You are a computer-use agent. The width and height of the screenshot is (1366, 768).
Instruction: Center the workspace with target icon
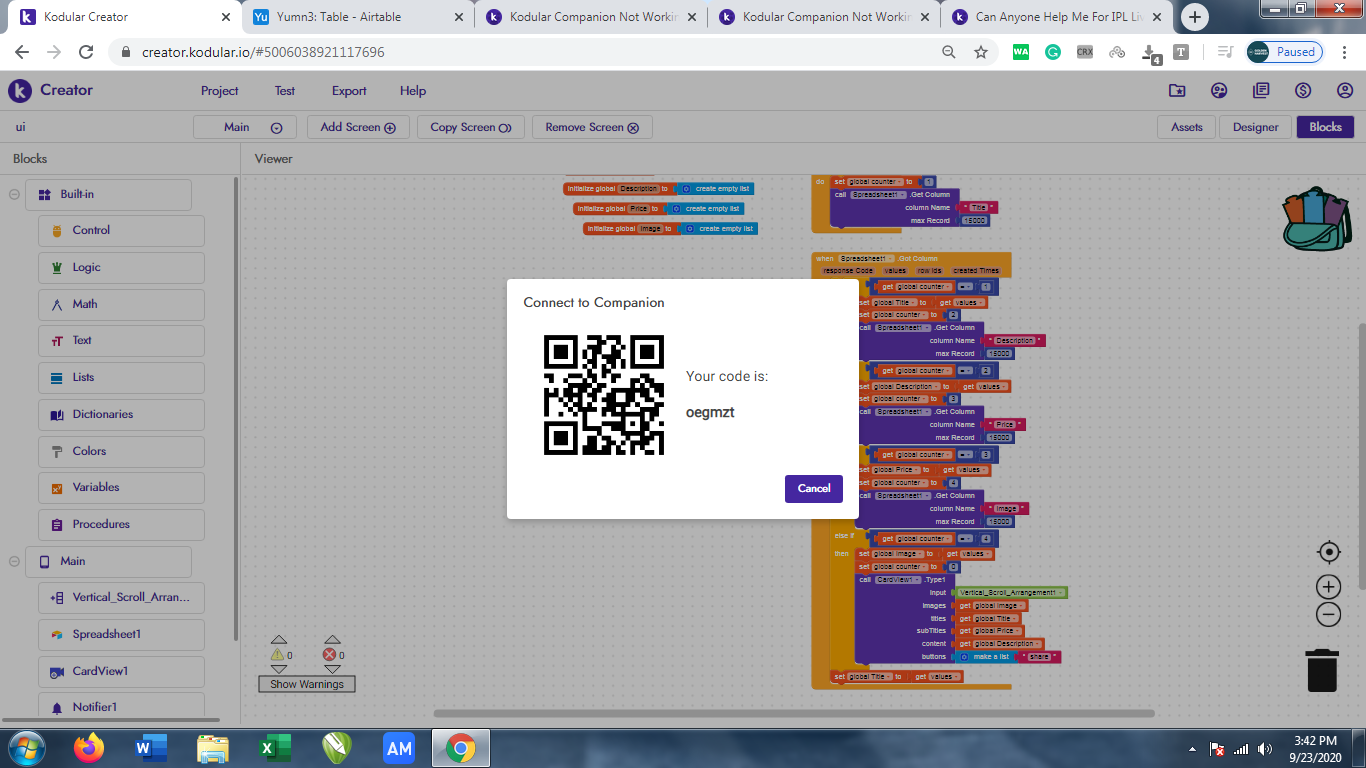coord(1328,551)
